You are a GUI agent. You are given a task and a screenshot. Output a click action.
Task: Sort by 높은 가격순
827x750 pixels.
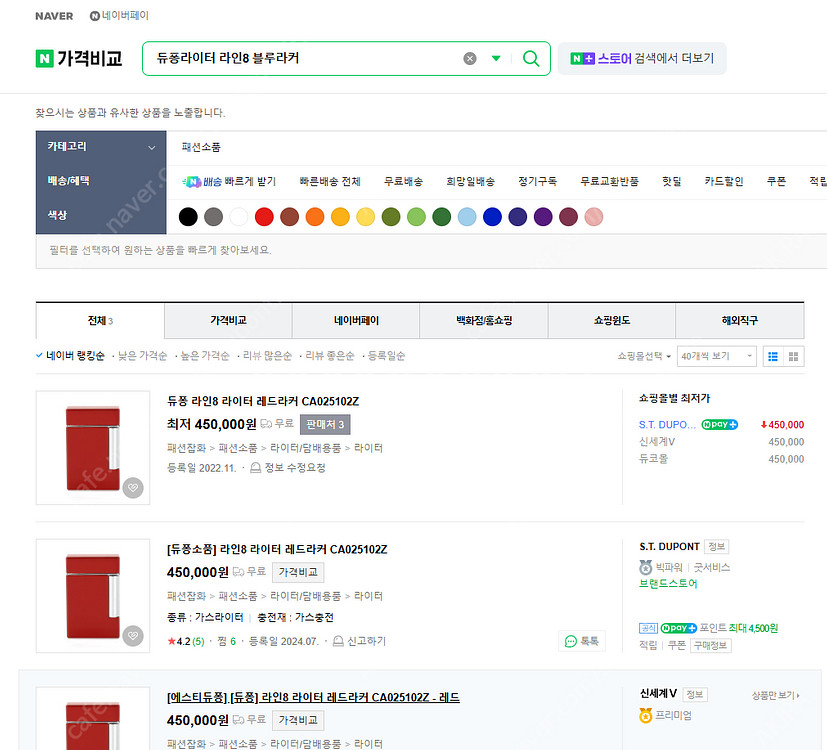205,356
